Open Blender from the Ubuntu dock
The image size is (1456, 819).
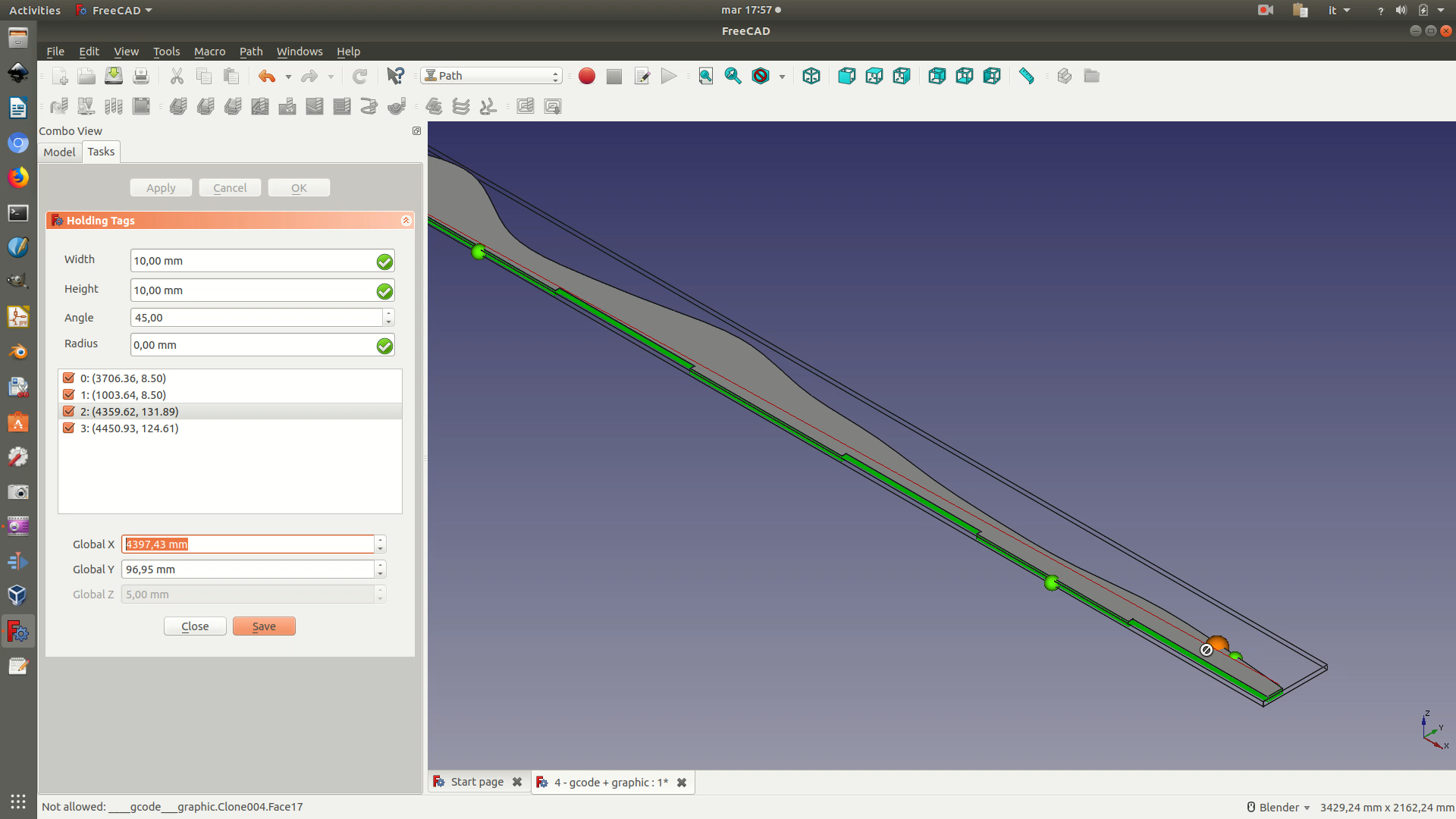[18, 352]
